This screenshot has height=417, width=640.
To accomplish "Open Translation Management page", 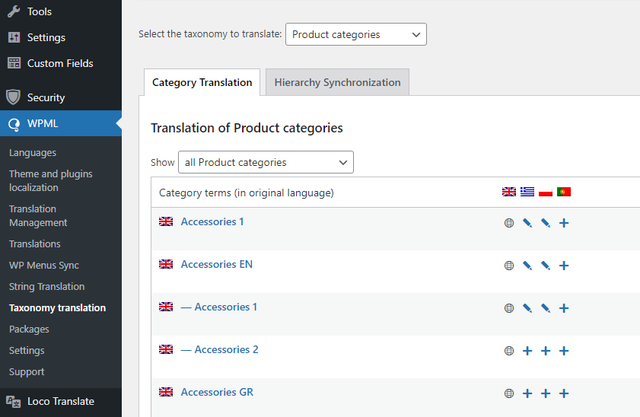I will [38, 216].
